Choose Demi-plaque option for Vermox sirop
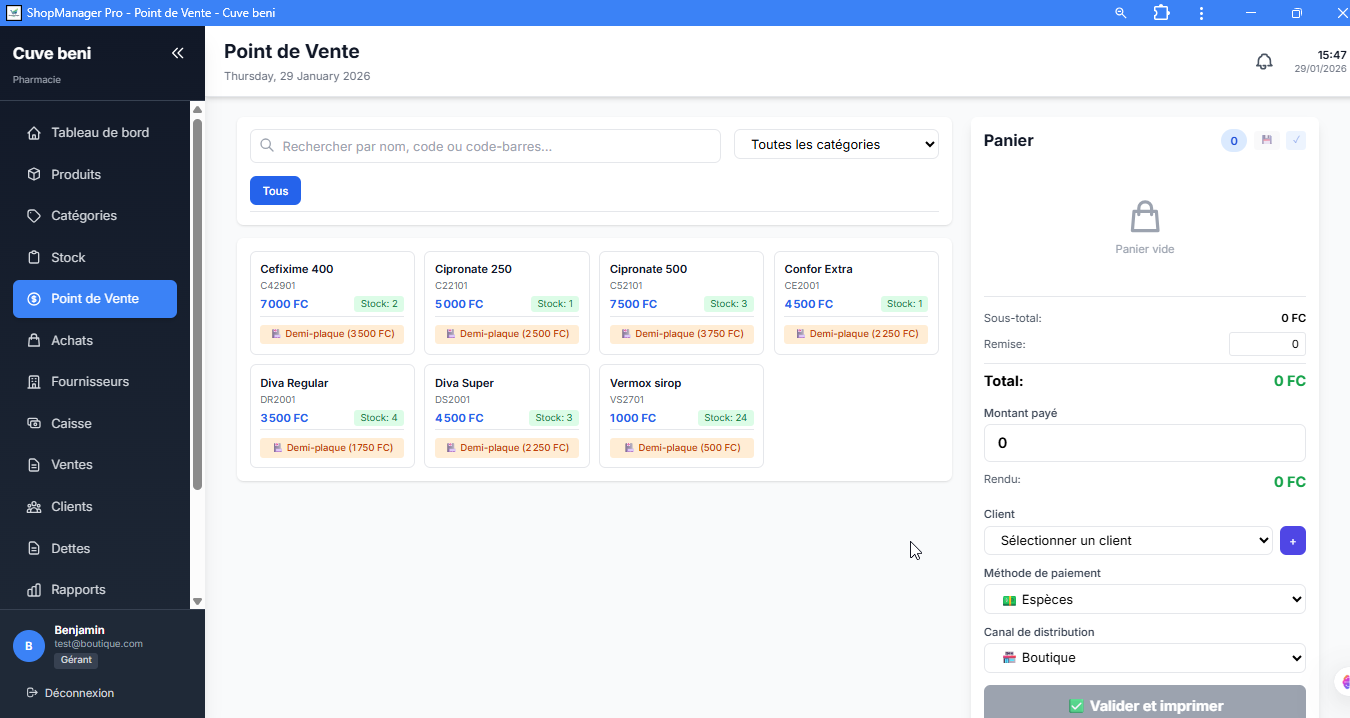The width and height of the screenshot is (1350, 718). pos(681,448)
